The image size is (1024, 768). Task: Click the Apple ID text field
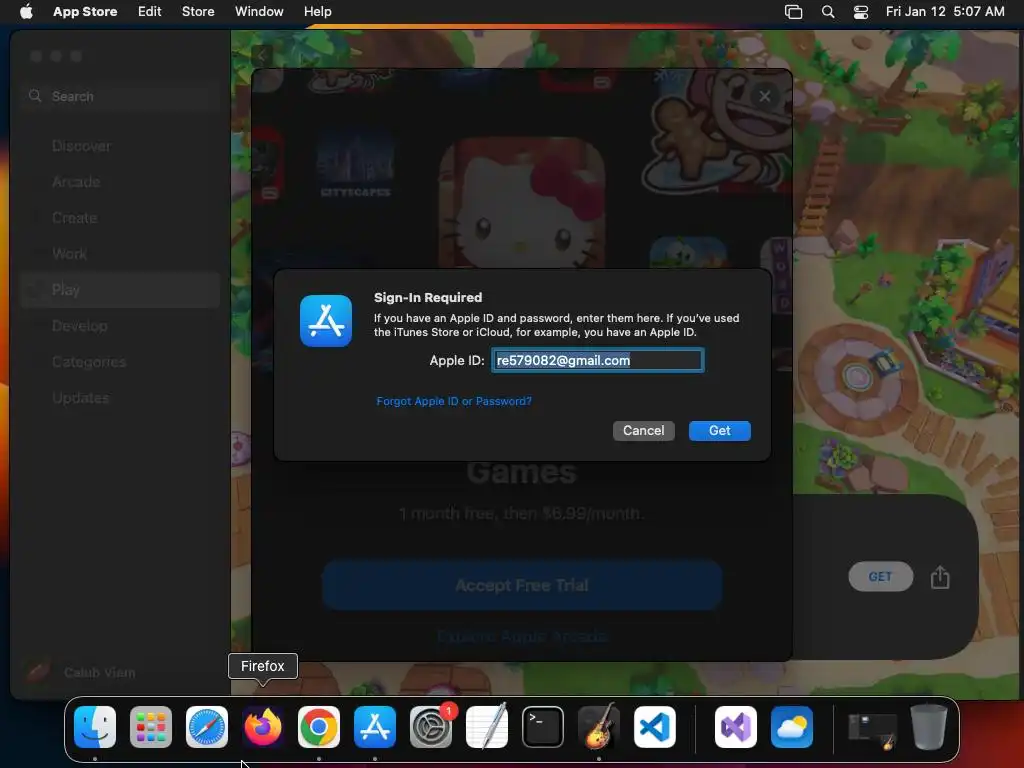click(598, 360)
